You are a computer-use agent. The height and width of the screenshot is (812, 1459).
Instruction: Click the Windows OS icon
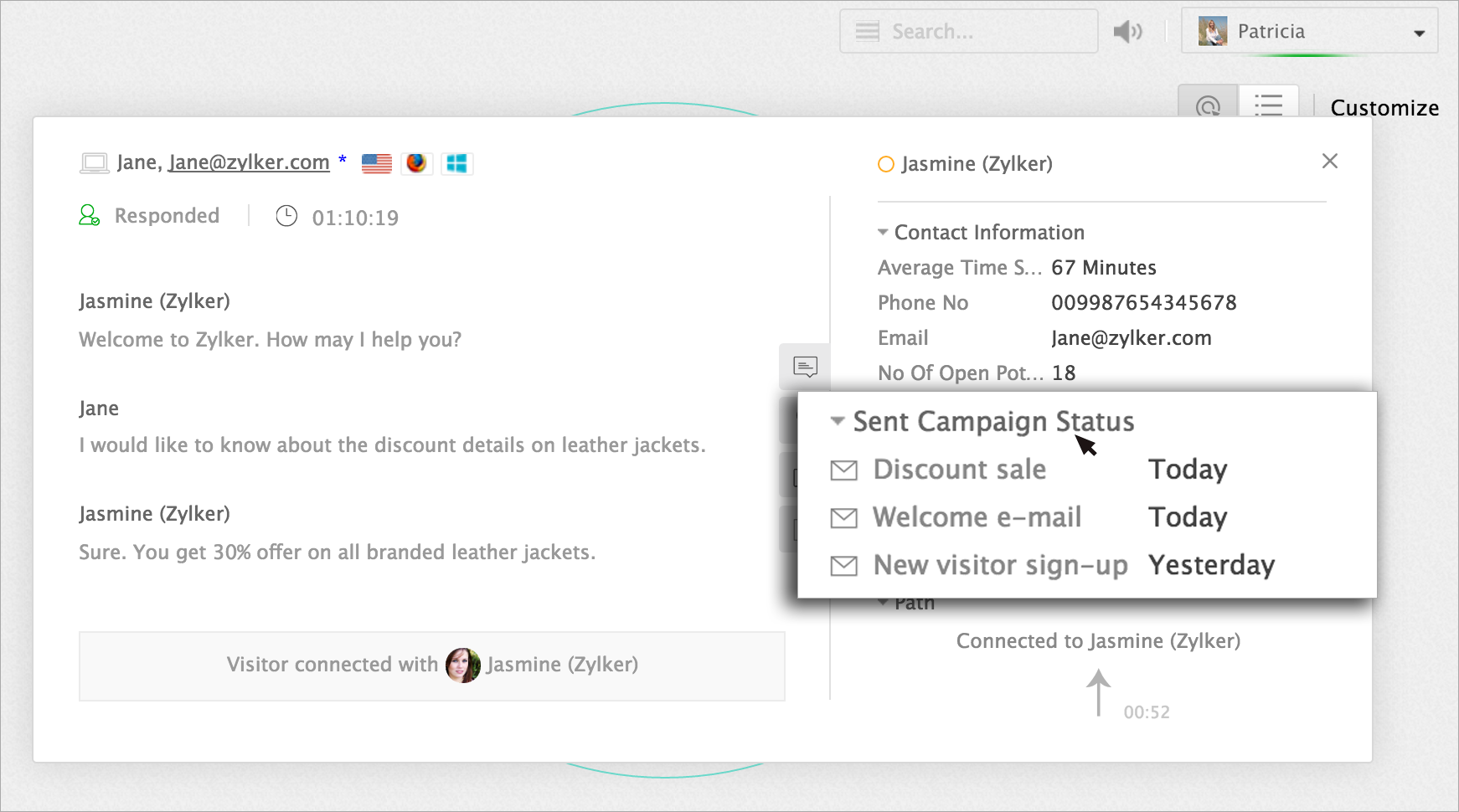pos(456,163)
